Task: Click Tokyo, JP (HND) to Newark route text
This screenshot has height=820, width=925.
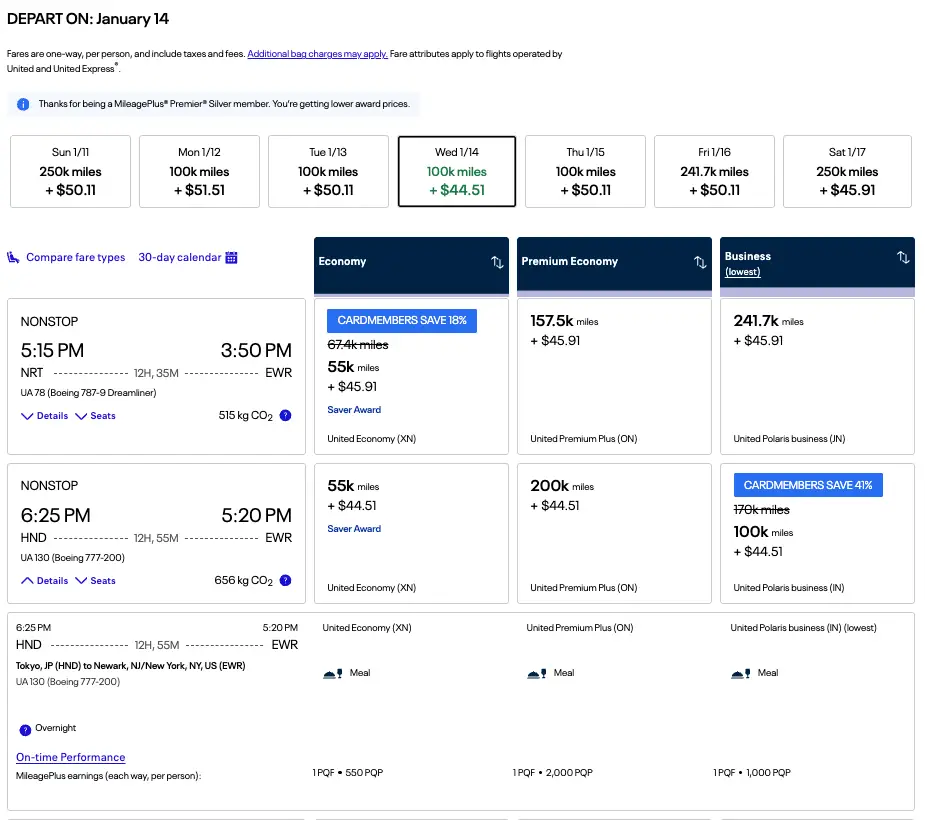Action: pos(130,666)
